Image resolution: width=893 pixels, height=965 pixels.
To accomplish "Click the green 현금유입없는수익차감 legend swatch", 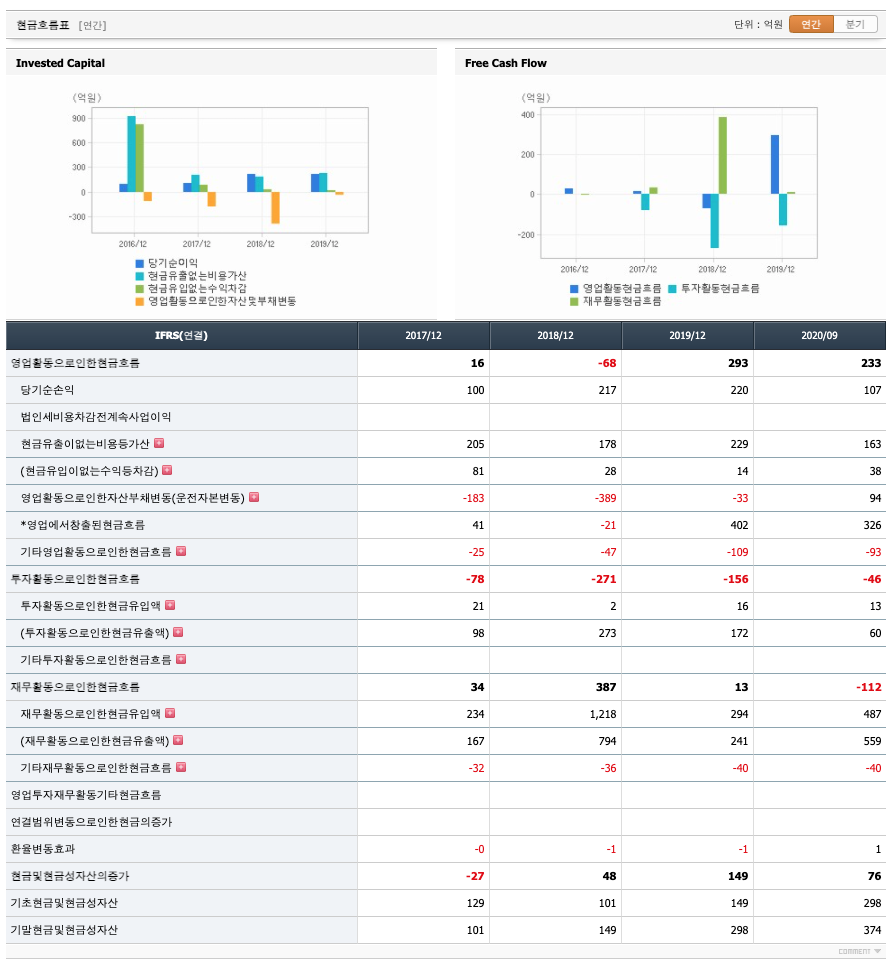I will click(x=140, y=289).
